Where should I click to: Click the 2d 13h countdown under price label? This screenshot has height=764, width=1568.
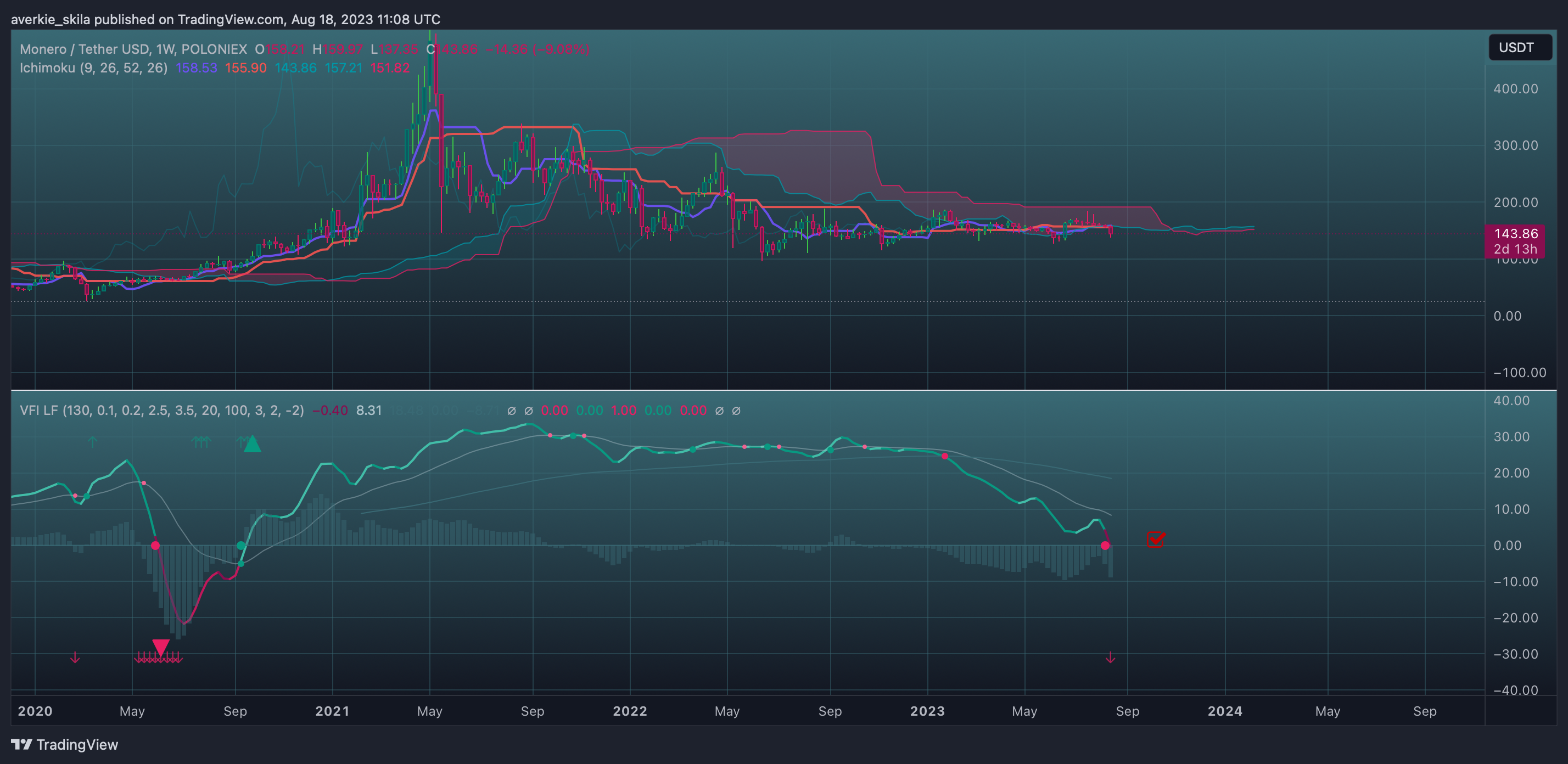(x=1516, y=249)
